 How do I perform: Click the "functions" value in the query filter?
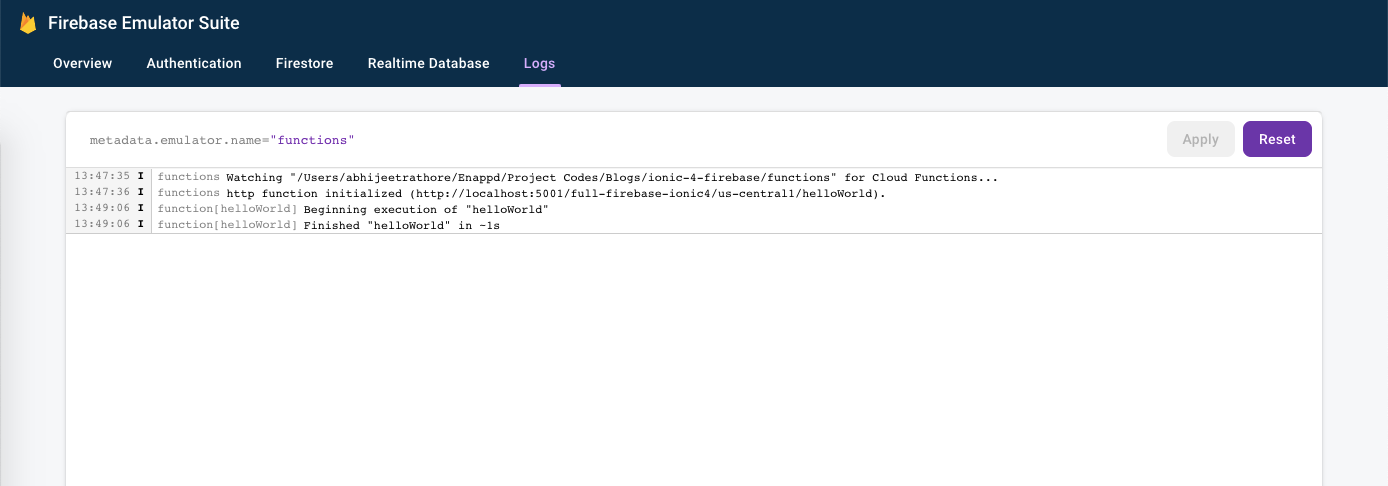click(312, 140)
